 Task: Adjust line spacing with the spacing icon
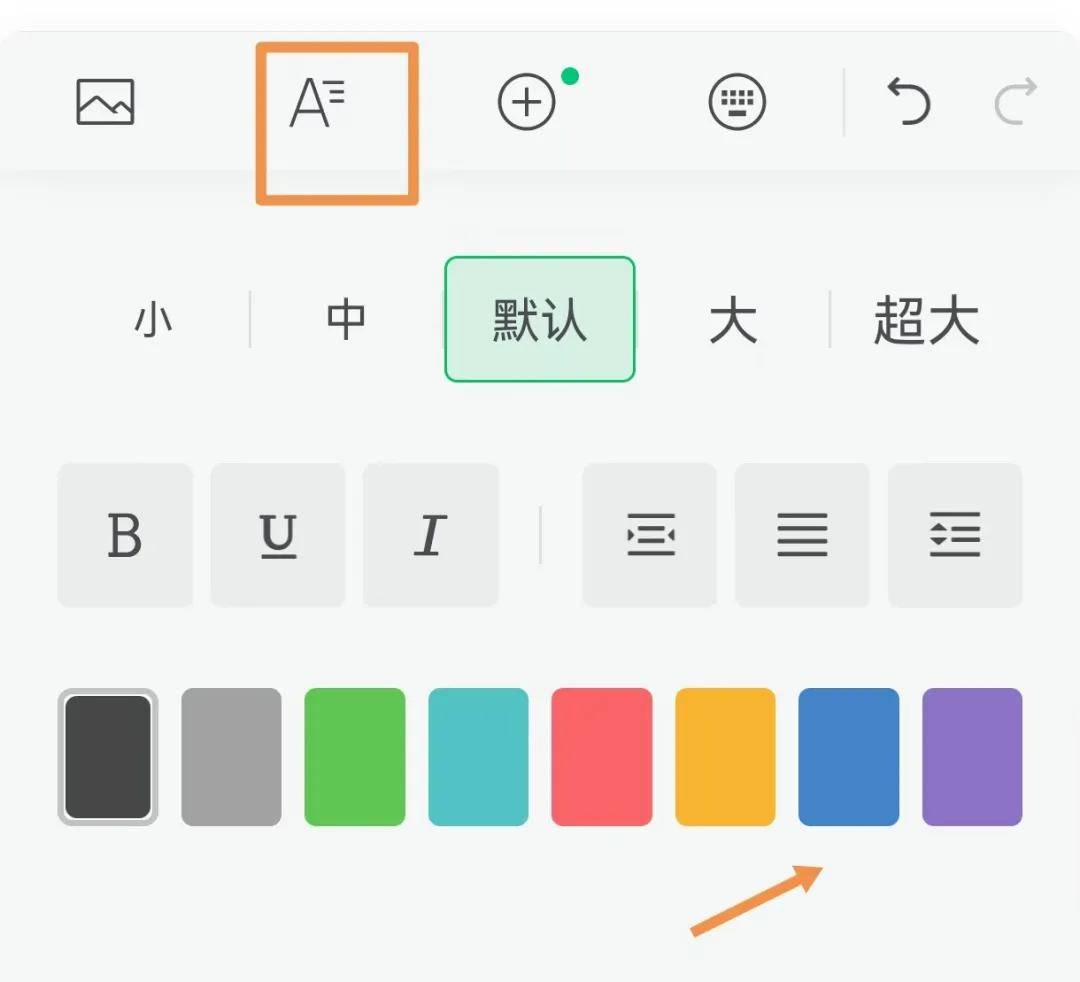(x=955, y=535)
